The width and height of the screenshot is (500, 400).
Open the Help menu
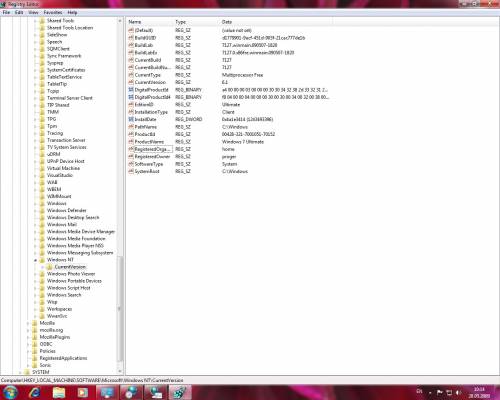click(72, 13)
